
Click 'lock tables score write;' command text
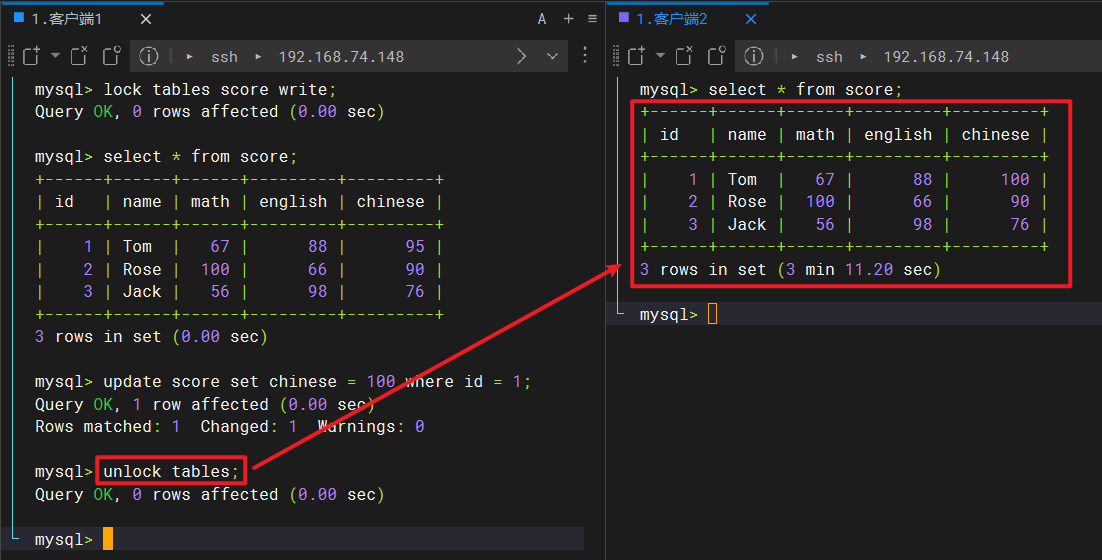[220, 90]
